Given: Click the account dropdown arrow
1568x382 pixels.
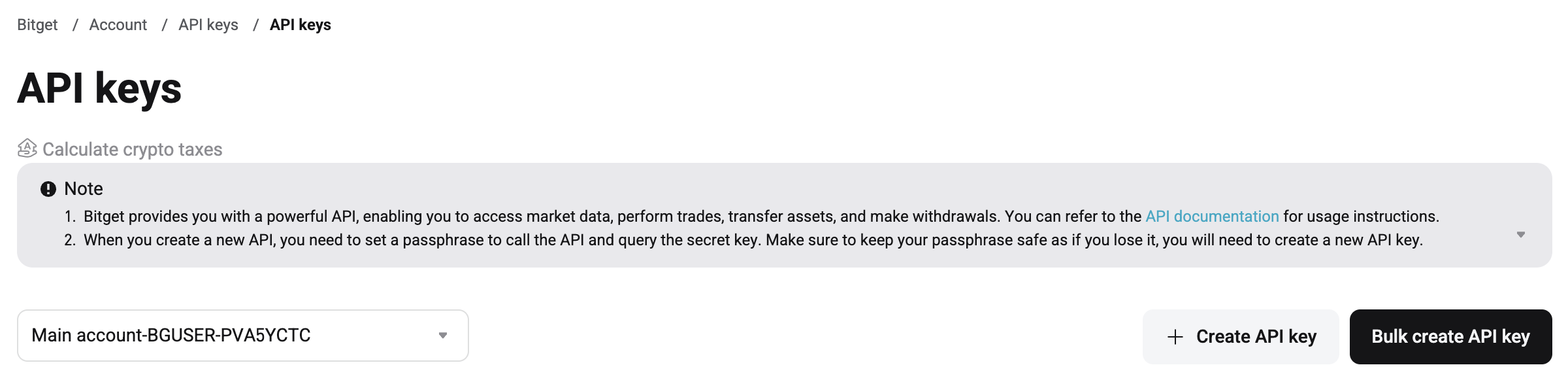Looking at the screenshot, I should tap(444, 335).
